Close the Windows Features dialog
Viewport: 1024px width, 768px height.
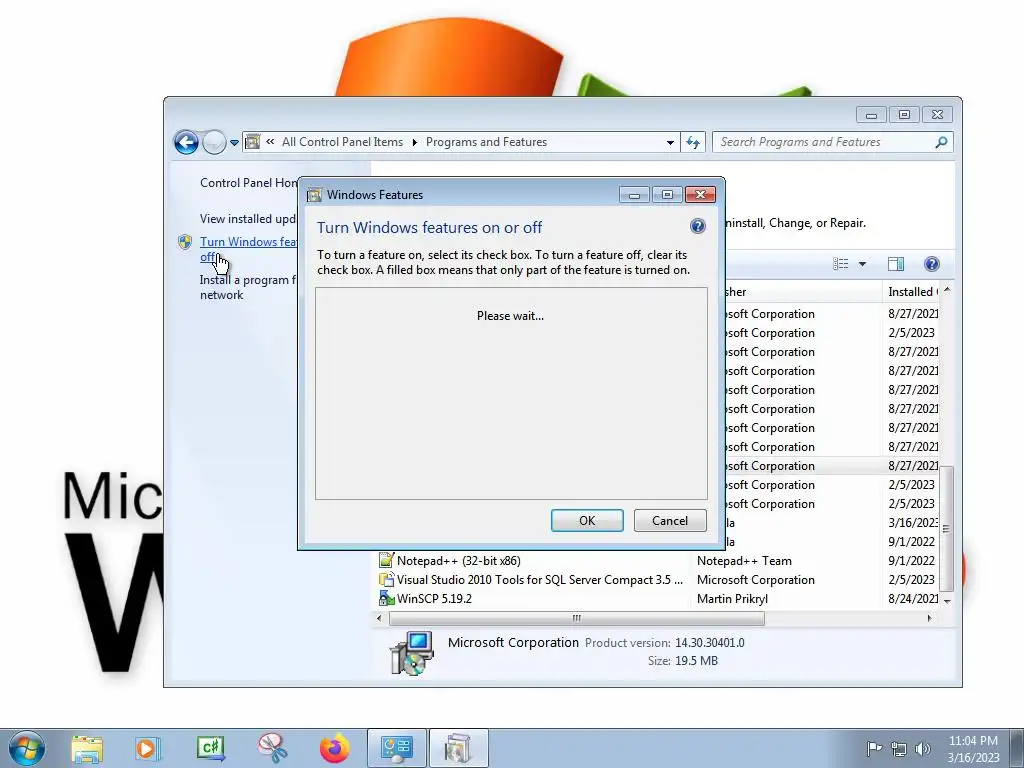700,195
